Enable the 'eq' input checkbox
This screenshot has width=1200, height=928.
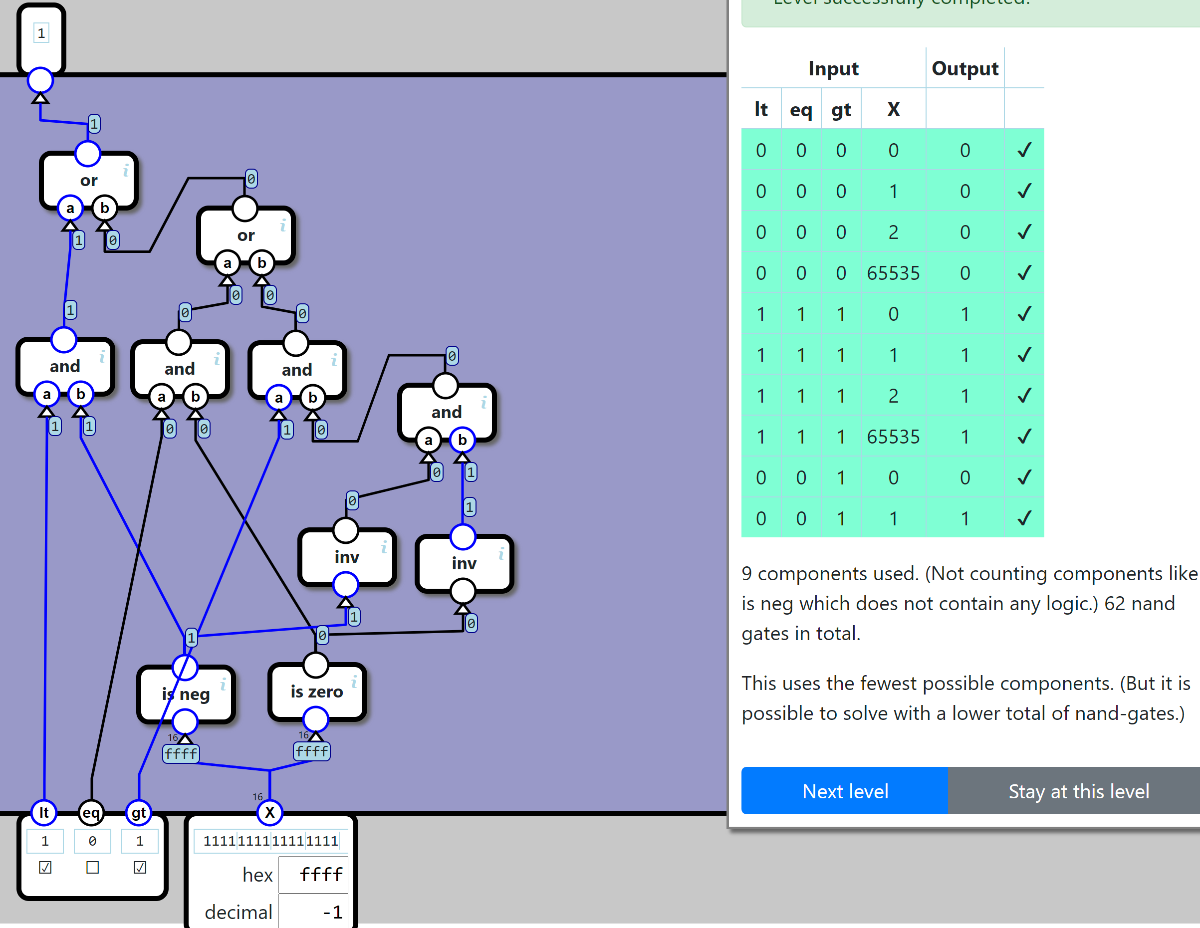coord(92,868)
